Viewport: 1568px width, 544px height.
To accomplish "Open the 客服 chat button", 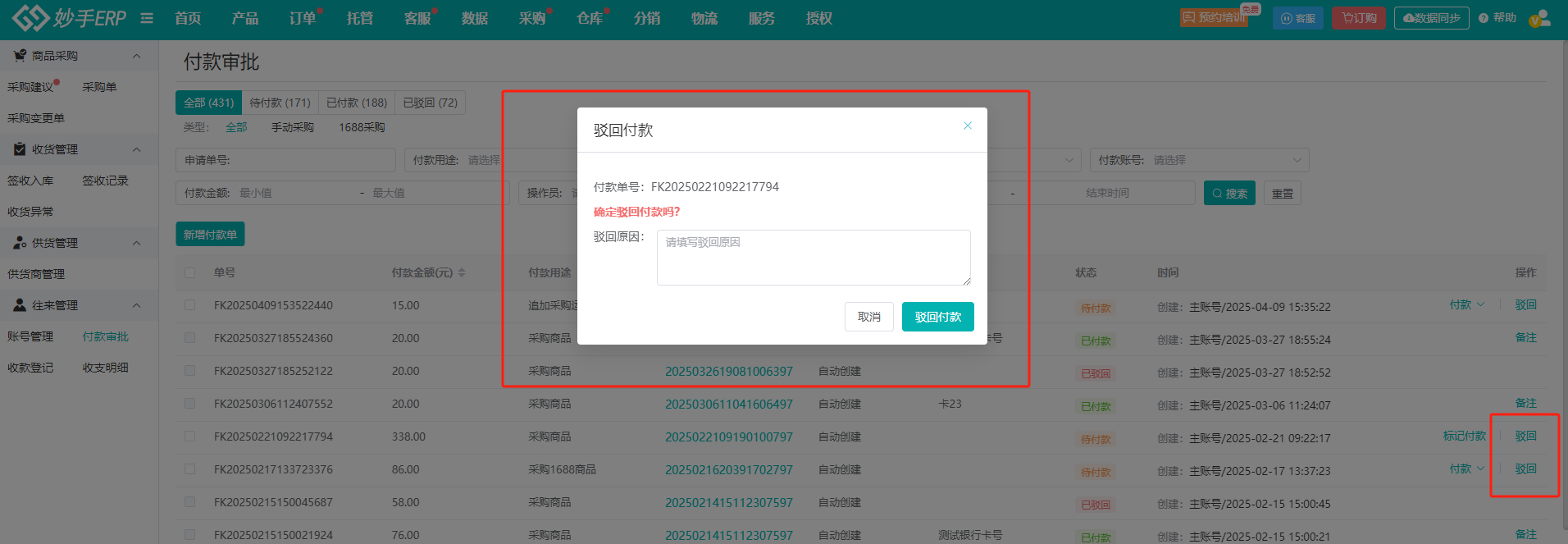I will 1297,18.
